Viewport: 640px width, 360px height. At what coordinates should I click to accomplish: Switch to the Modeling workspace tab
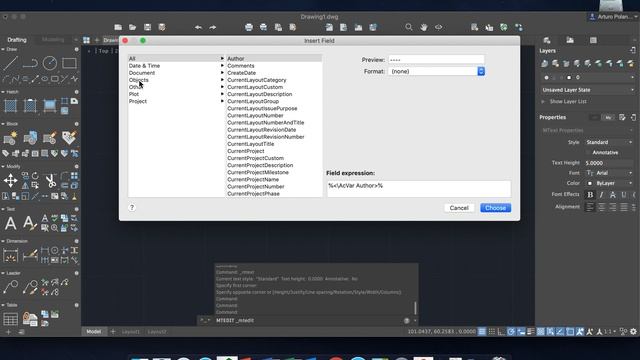(53, 40)
